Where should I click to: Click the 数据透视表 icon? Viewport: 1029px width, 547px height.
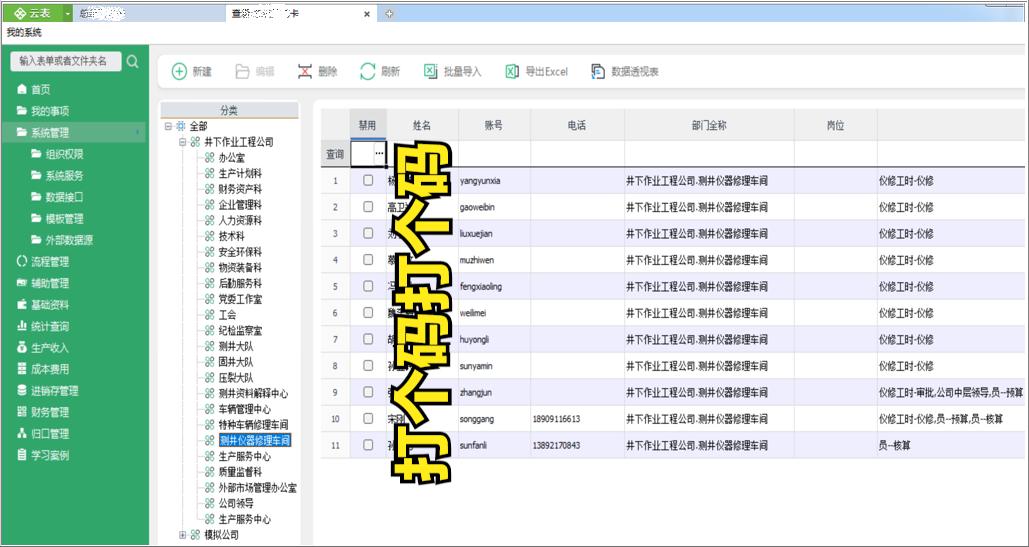[x=597, y=71]
